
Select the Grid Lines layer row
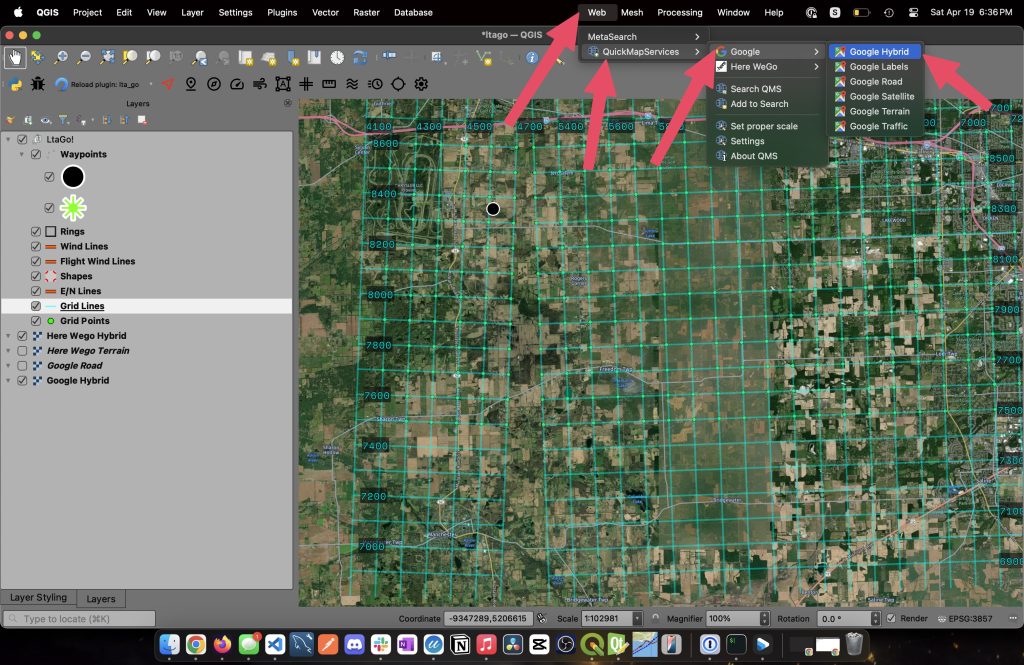(146, 306)
